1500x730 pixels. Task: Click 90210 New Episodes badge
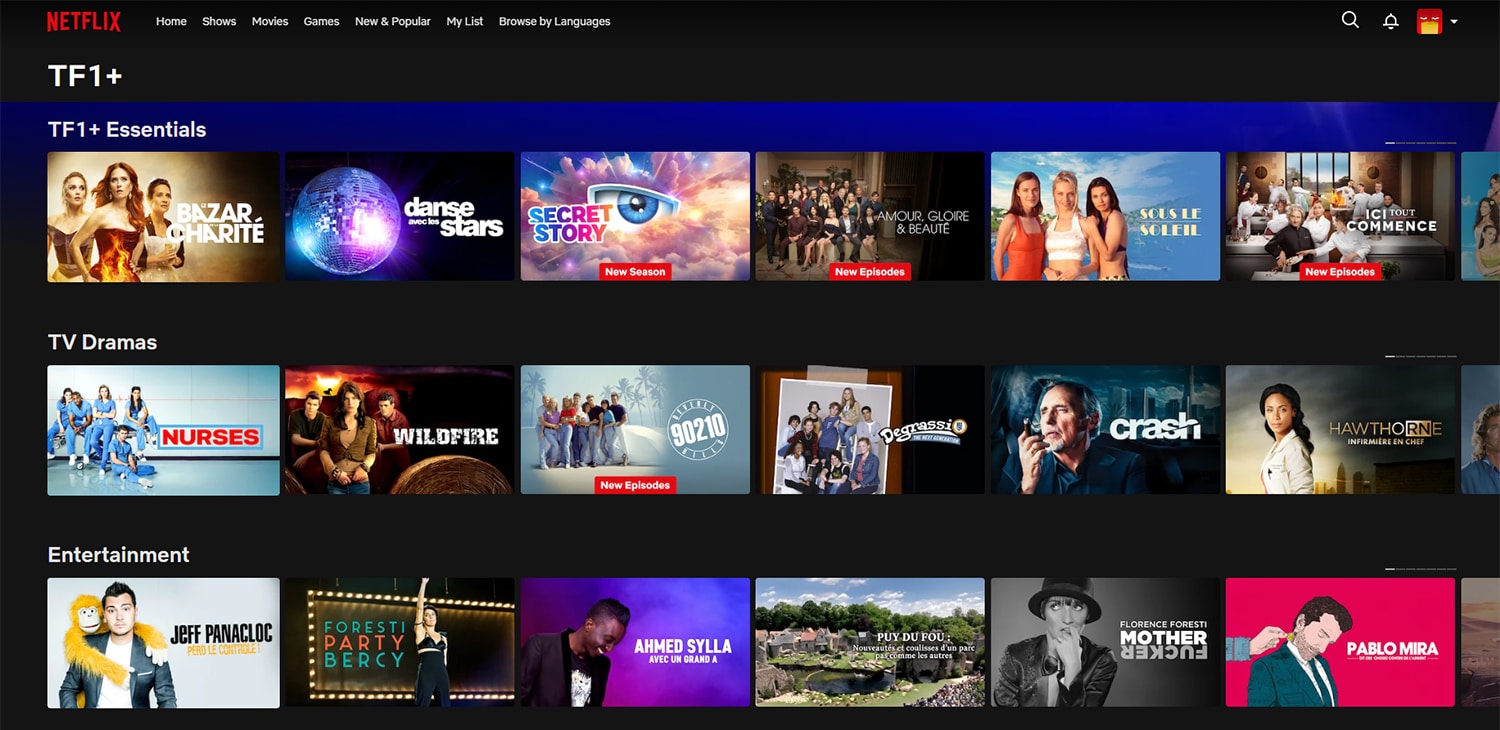point(635,485)
